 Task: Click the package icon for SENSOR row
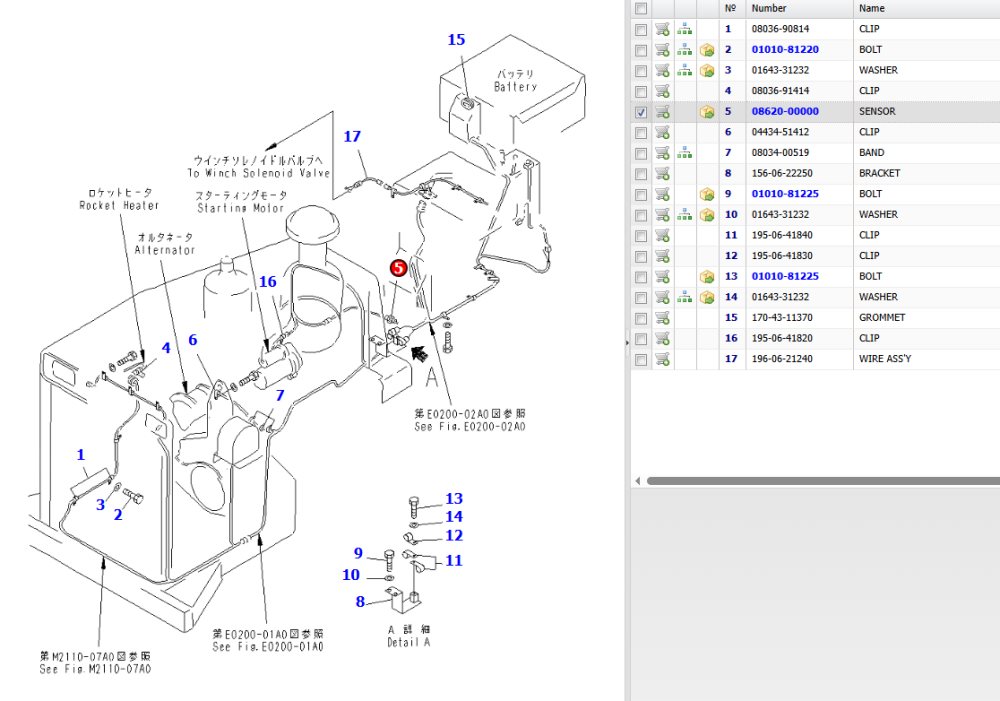(707, 112)
